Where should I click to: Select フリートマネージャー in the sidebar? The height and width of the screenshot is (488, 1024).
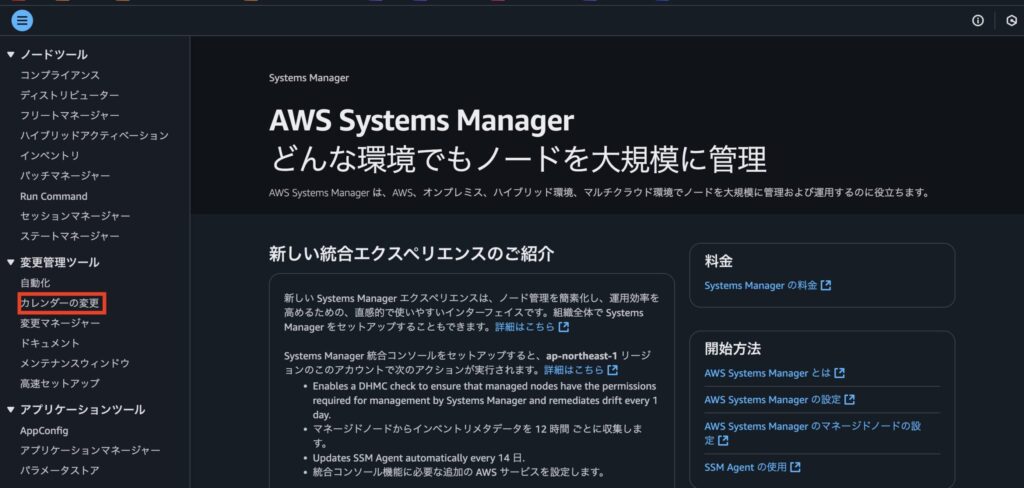click(70, 116)
